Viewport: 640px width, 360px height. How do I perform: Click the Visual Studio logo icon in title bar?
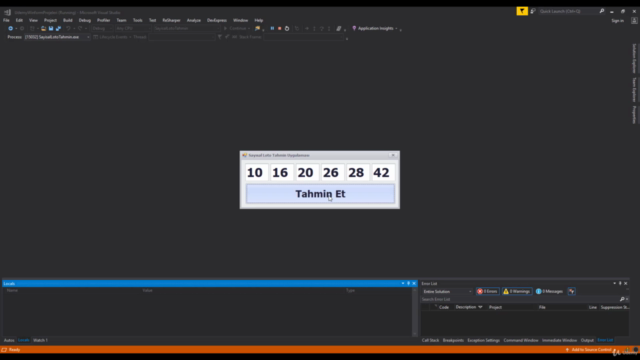tap(7, 12)
